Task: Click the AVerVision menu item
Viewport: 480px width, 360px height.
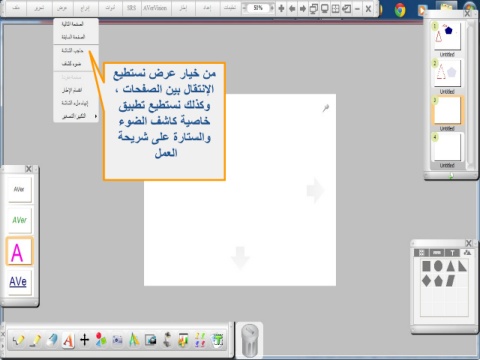Action: (155, 8)
